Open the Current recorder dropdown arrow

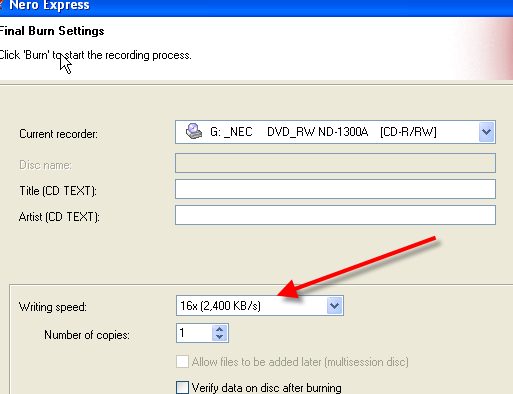click(x=486, y=132)
